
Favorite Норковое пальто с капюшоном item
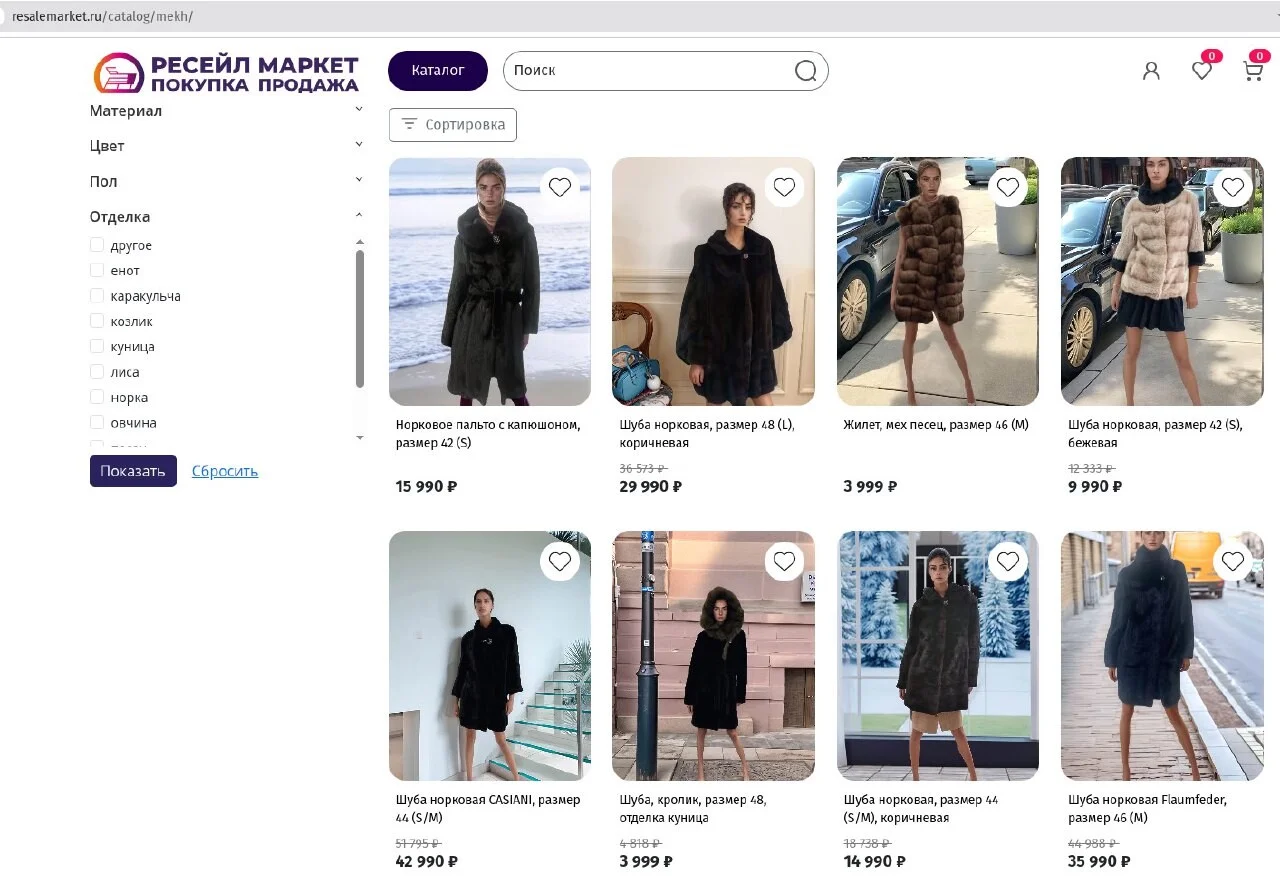pos(560,187)
